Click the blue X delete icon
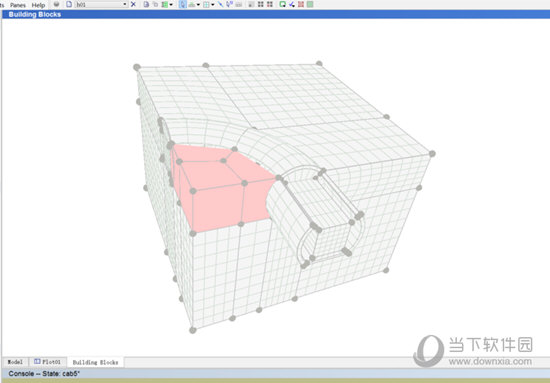Image resolution: width=550 pixels, height=383 pixels. pos(133,4)
